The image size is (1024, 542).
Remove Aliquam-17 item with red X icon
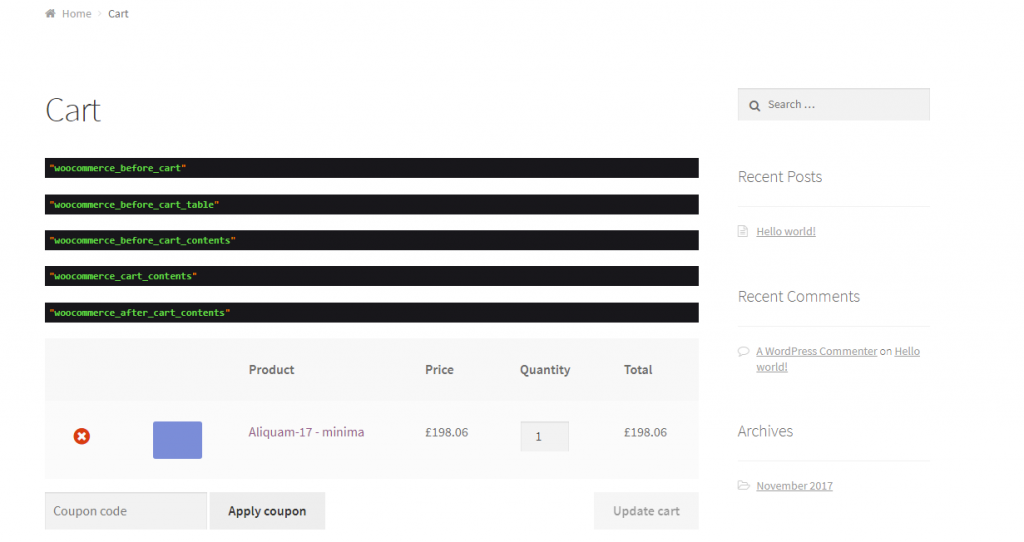82,436
